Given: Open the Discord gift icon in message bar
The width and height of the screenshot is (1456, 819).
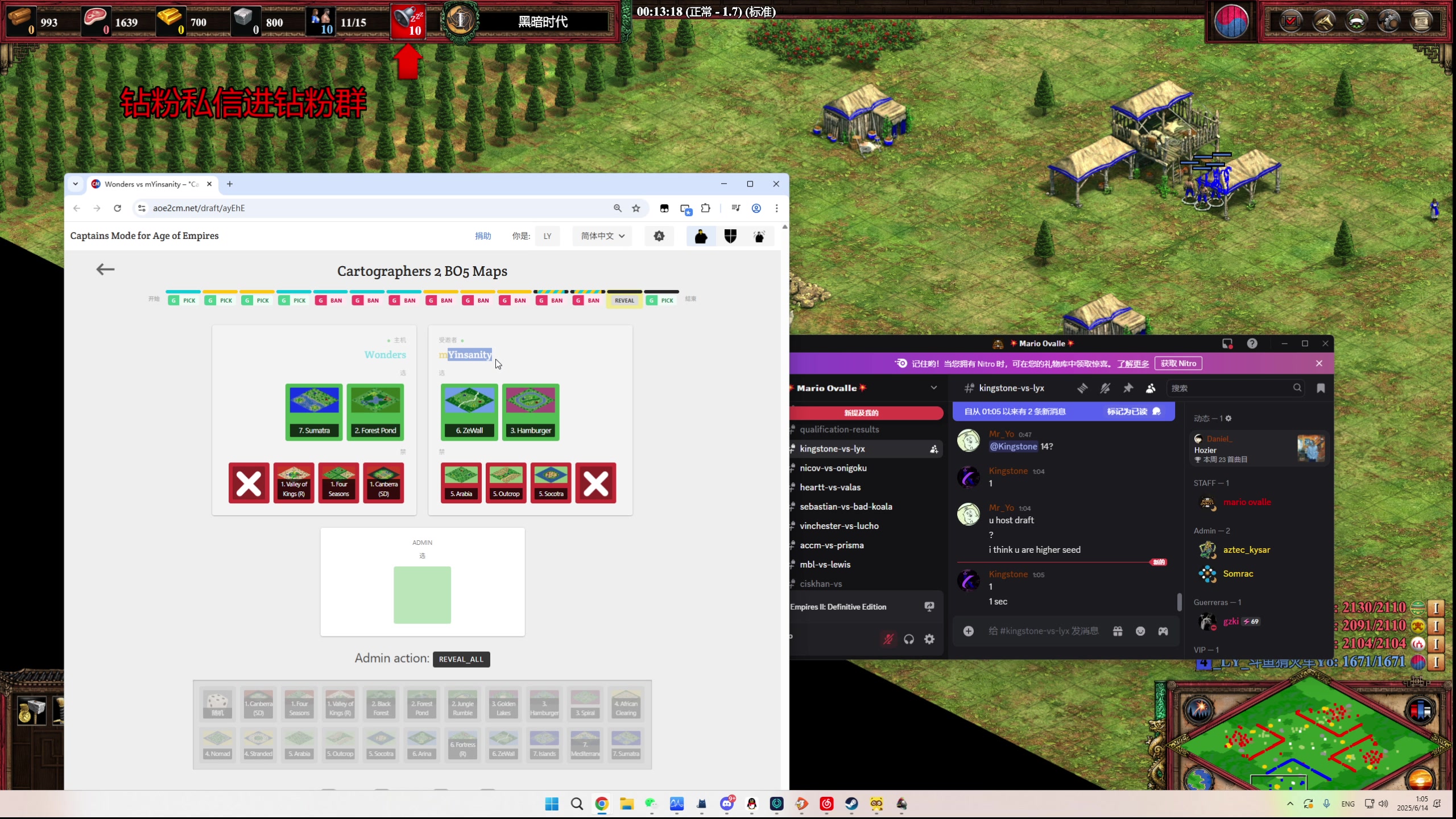Looking at the screenshot, I should (1118, 631).
